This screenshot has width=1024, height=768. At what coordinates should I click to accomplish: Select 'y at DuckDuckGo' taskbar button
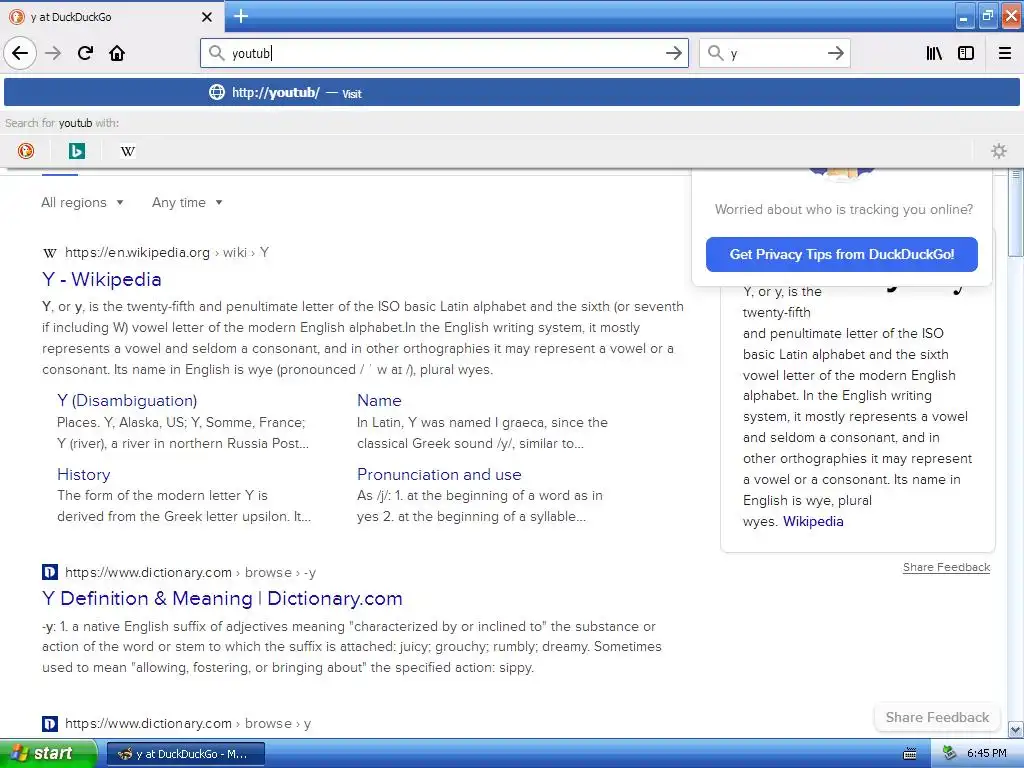click(x=185, y=754)
